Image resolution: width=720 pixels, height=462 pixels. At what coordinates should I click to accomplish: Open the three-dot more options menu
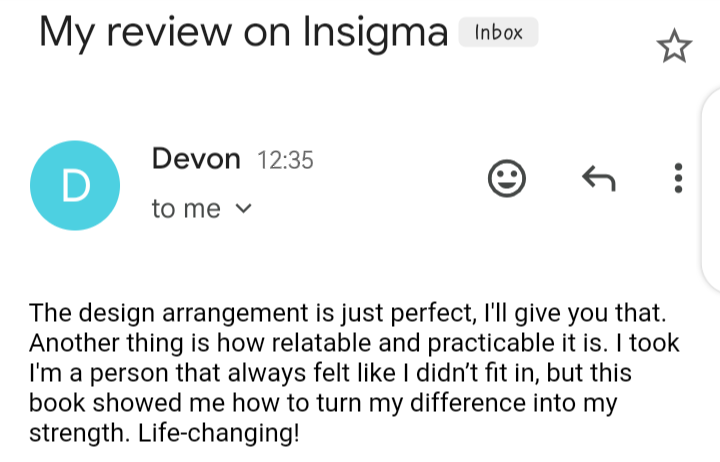pos(679,179)
